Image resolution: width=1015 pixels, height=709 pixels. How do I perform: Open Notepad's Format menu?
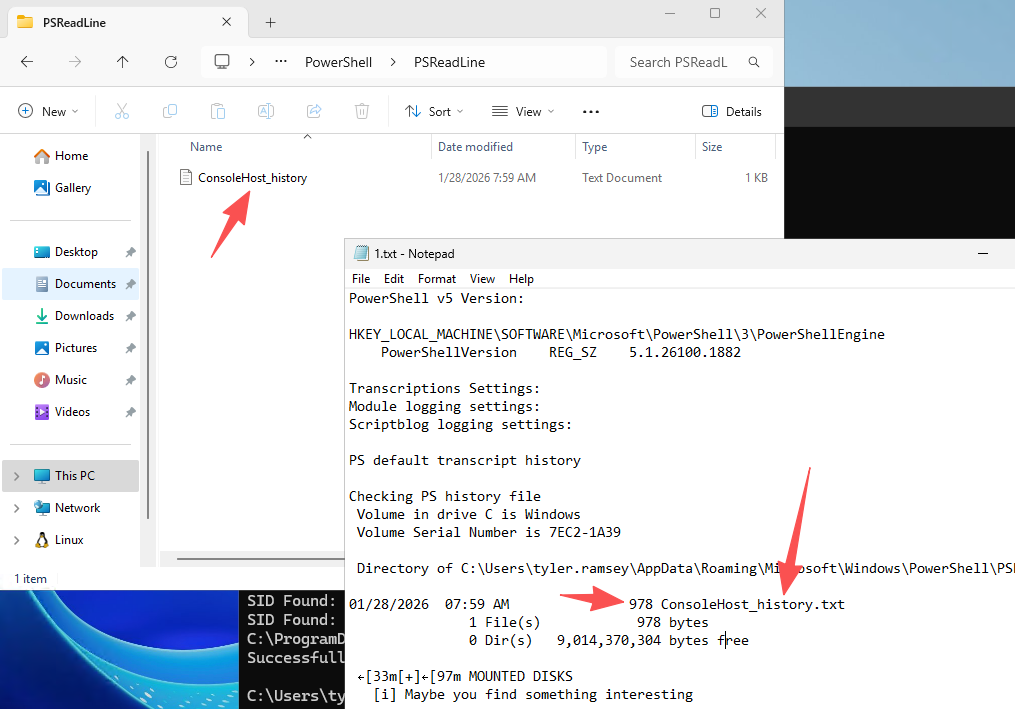pos(437,279)
